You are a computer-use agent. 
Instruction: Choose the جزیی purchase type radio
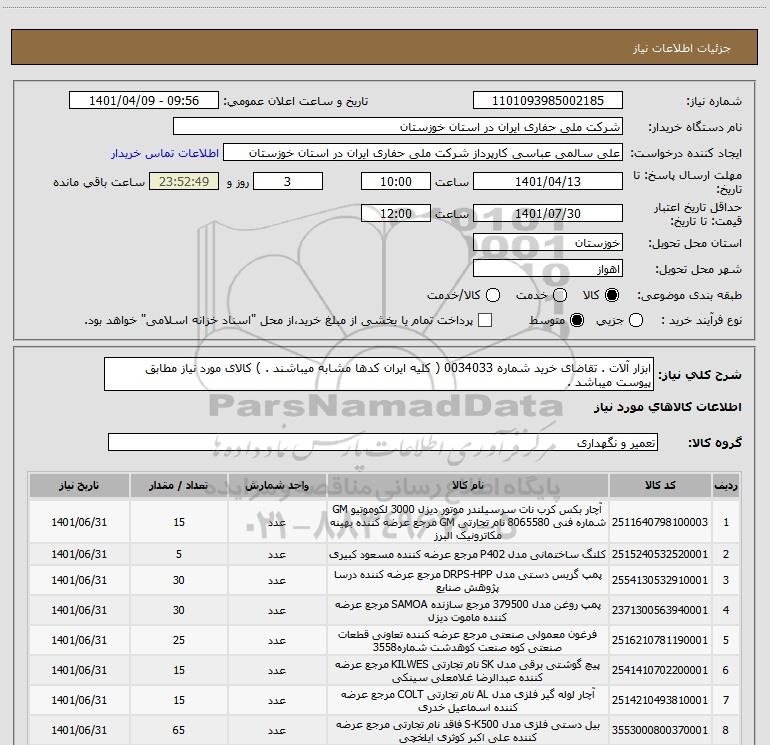pyautogui.click(x=636, y=321)
